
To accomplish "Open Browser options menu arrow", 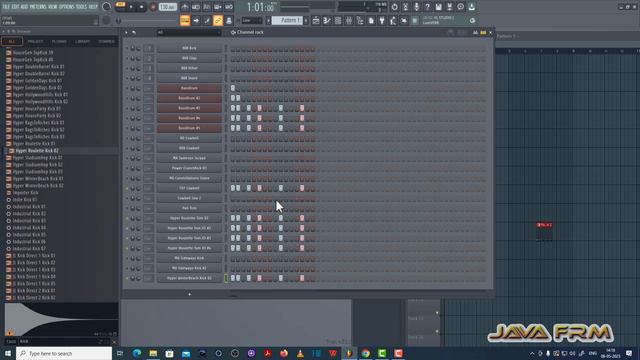I will [4, 31].
